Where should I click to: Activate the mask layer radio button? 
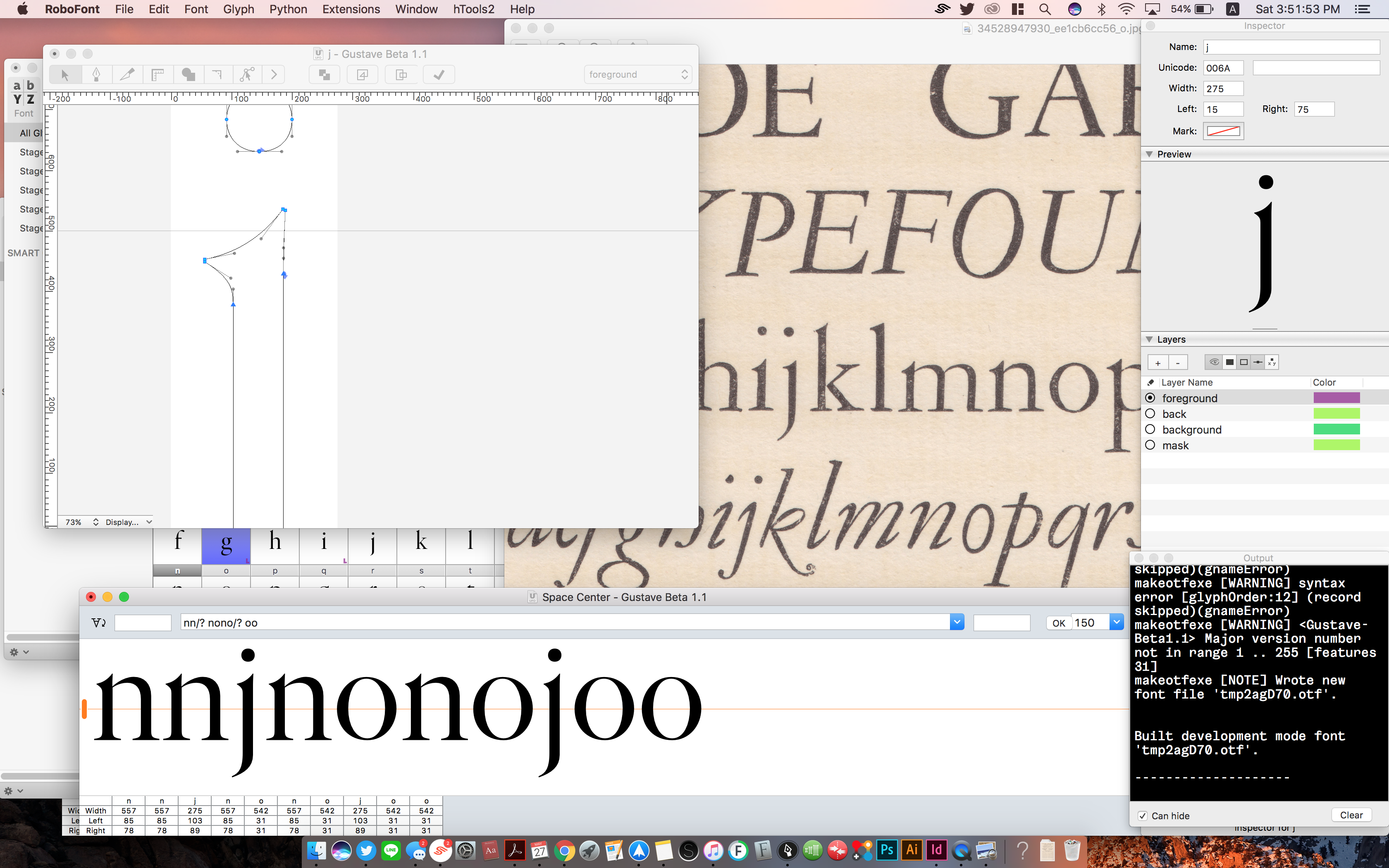pyautogui.click(x=1150, y=445)
